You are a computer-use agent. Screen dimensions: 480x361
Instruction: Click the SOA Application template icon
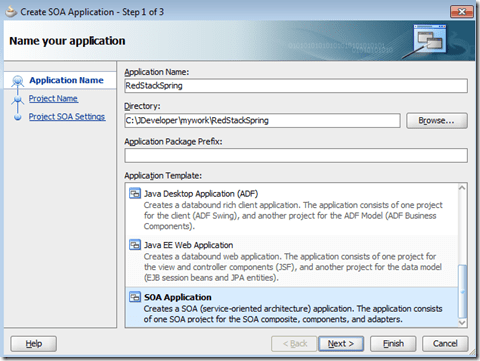point(135,297)
